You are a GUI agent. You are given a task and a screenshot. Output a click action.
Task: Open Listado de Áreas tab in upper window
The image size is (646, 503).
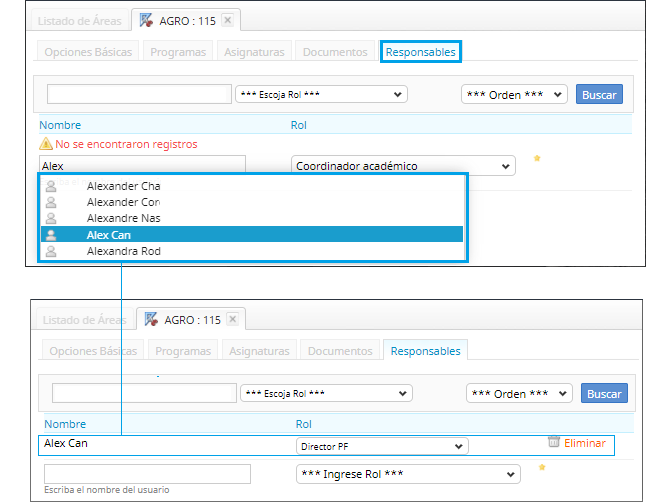coord(80,21)
